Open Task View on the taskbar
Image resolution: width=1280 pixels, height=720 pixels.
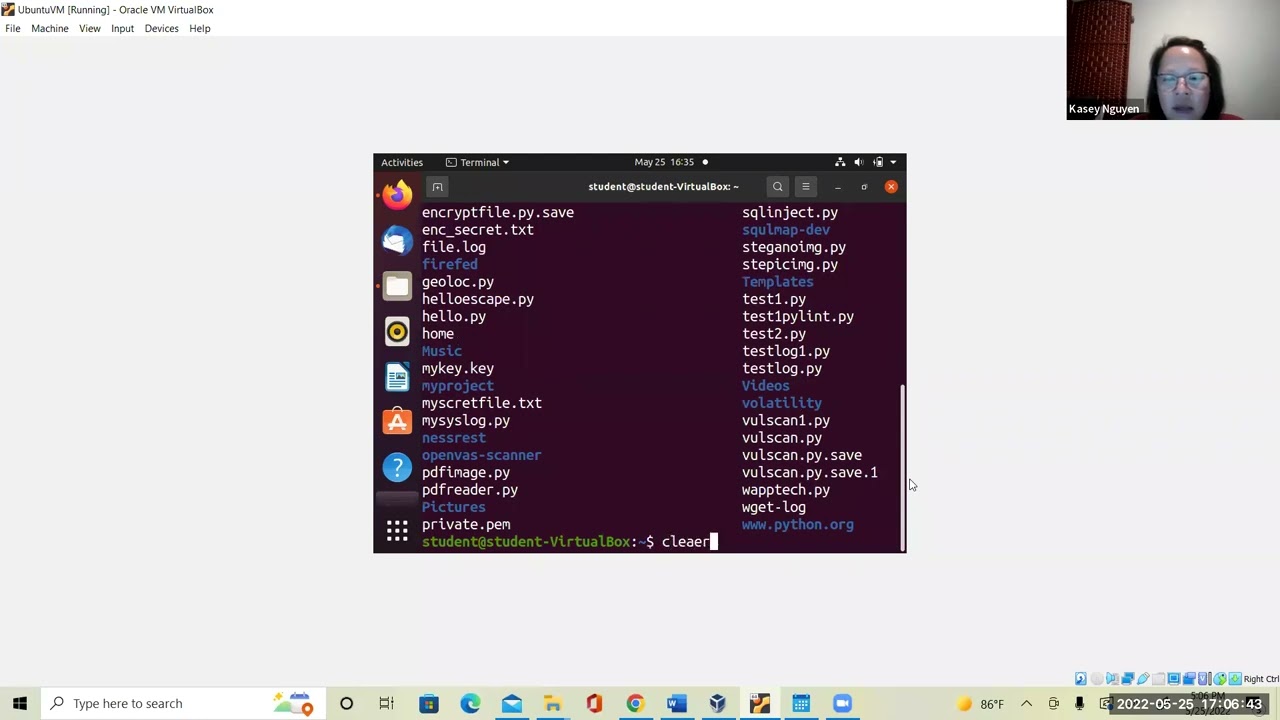387,703
